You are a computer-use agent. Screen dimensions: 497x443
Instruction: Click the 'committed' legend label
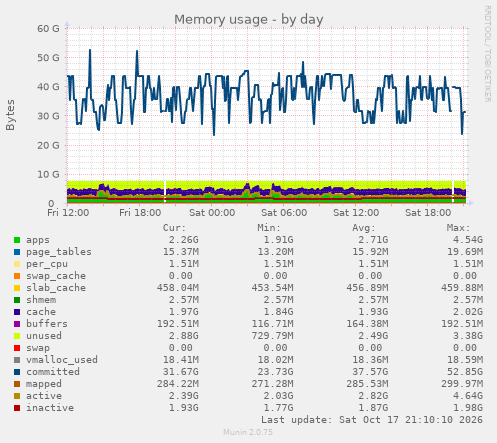coord(53,372)
